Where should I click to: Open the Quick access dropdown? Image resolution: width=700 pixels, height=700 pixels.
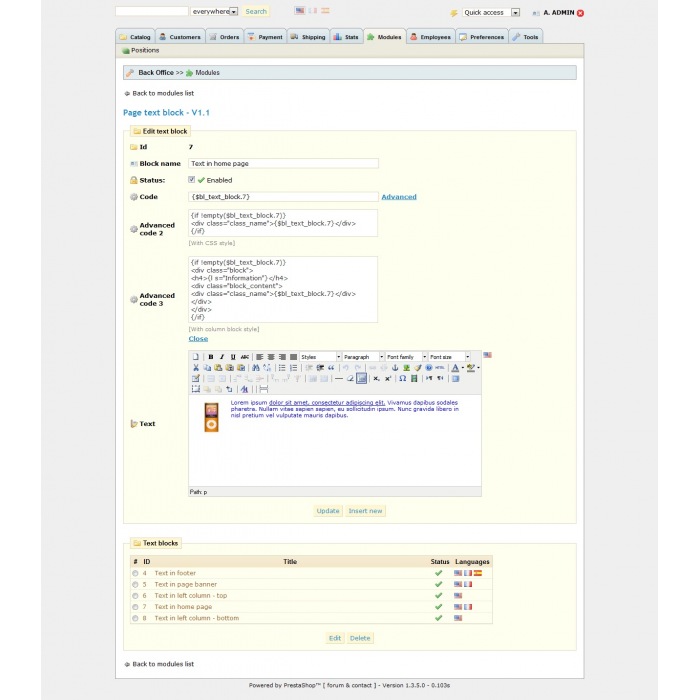491,12
